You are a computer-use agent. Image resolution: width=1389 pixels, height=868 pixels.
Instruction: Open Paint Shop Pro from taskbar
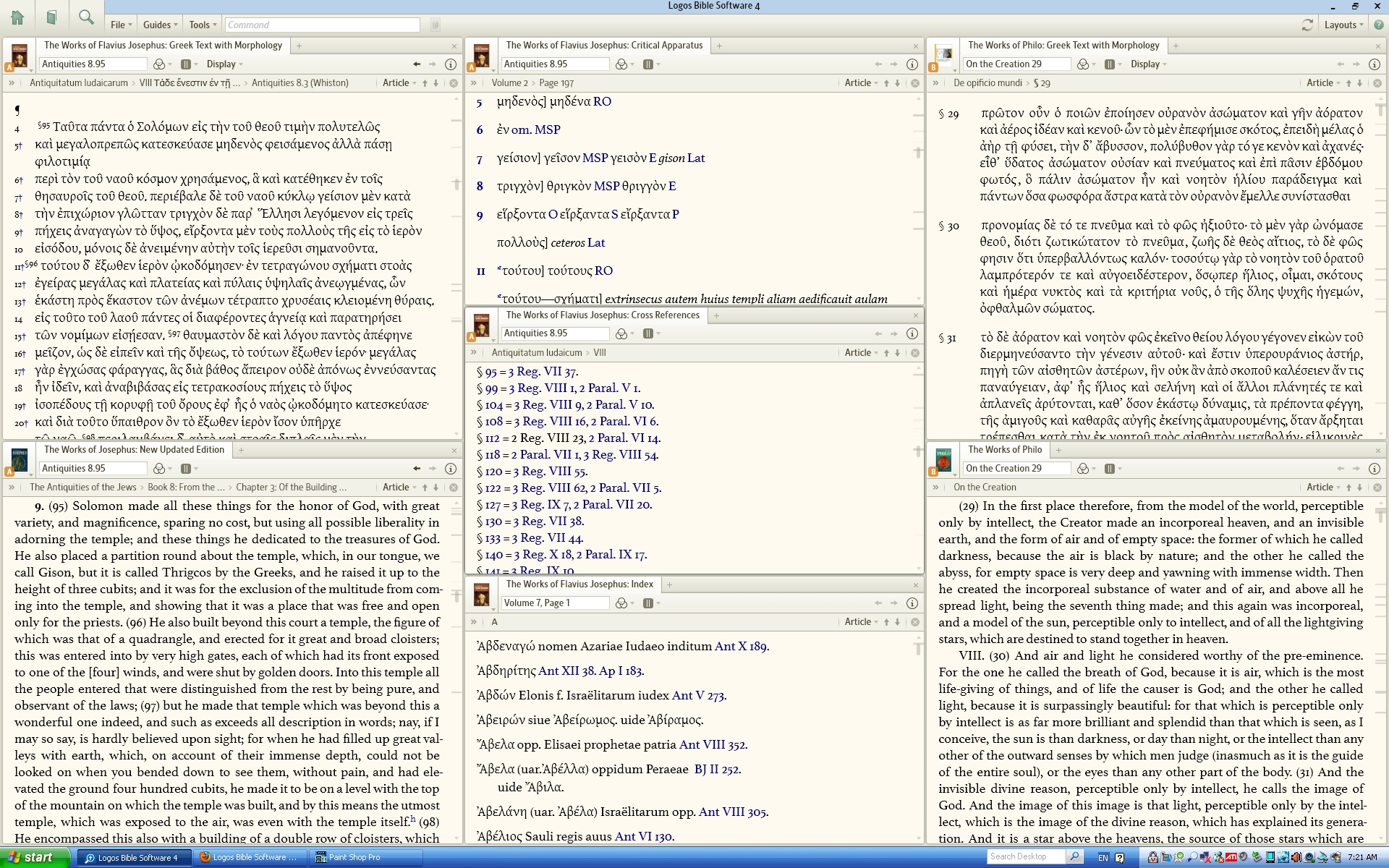pyautogui.click(x=354, y=857)
